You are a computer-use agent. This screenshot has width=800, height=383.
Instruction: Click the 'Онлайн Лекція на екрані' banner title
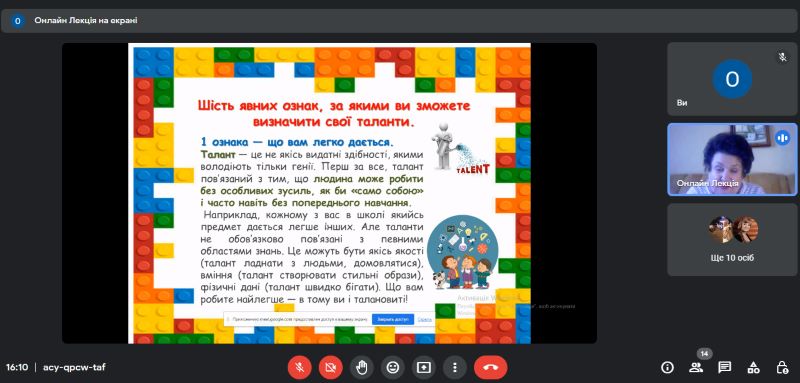point(86,20)
